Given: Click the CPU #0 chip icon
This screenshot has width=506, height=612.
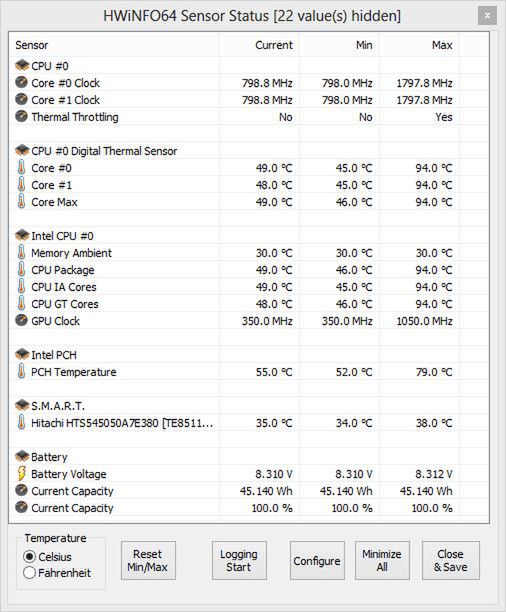Looking at the screenshot, I should click(x=22, y=65).
